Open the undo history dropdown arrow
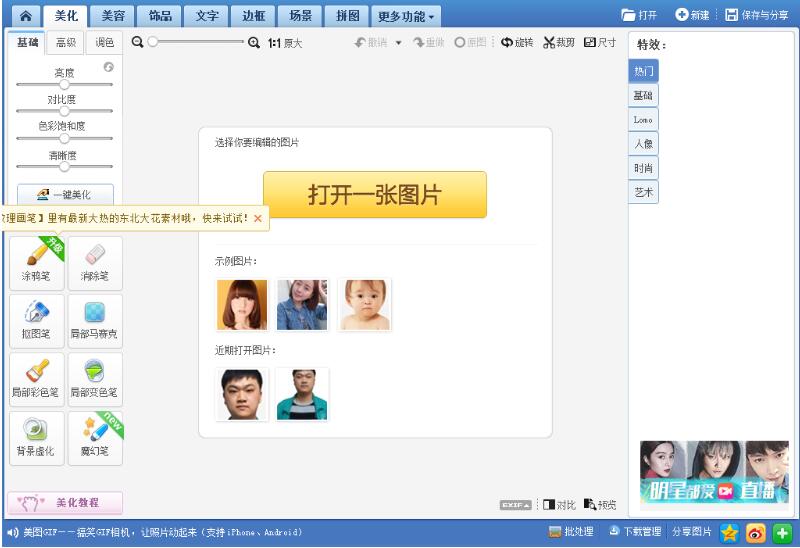 (398, 43)
